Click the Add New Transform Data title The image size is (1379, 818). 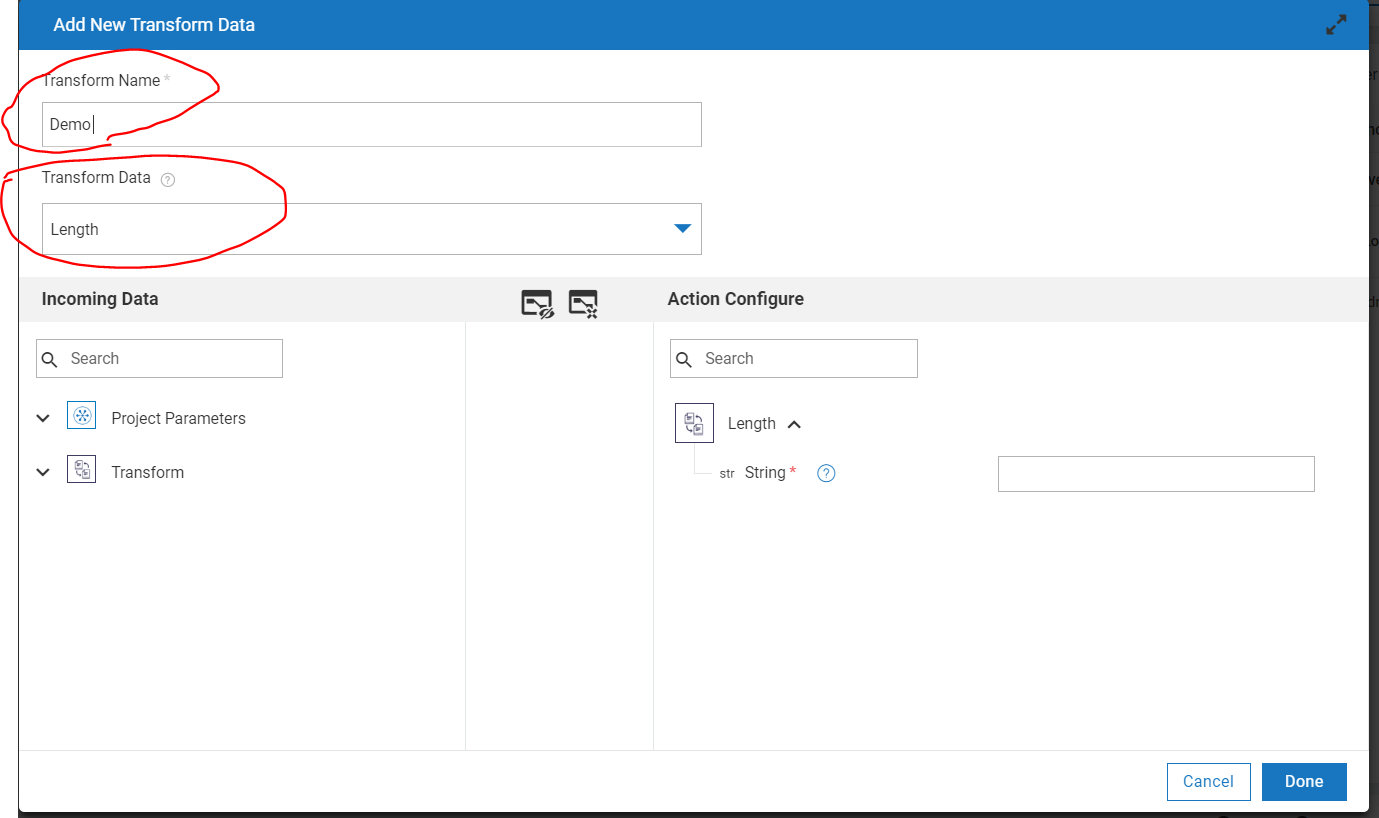click(154, 25)
